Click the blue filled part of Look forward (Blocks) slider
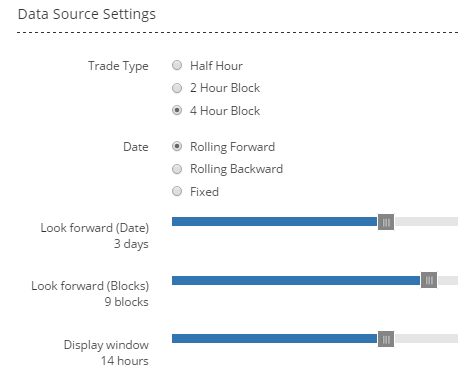Screen dimensions: 466x386 [x=296, y=280]
